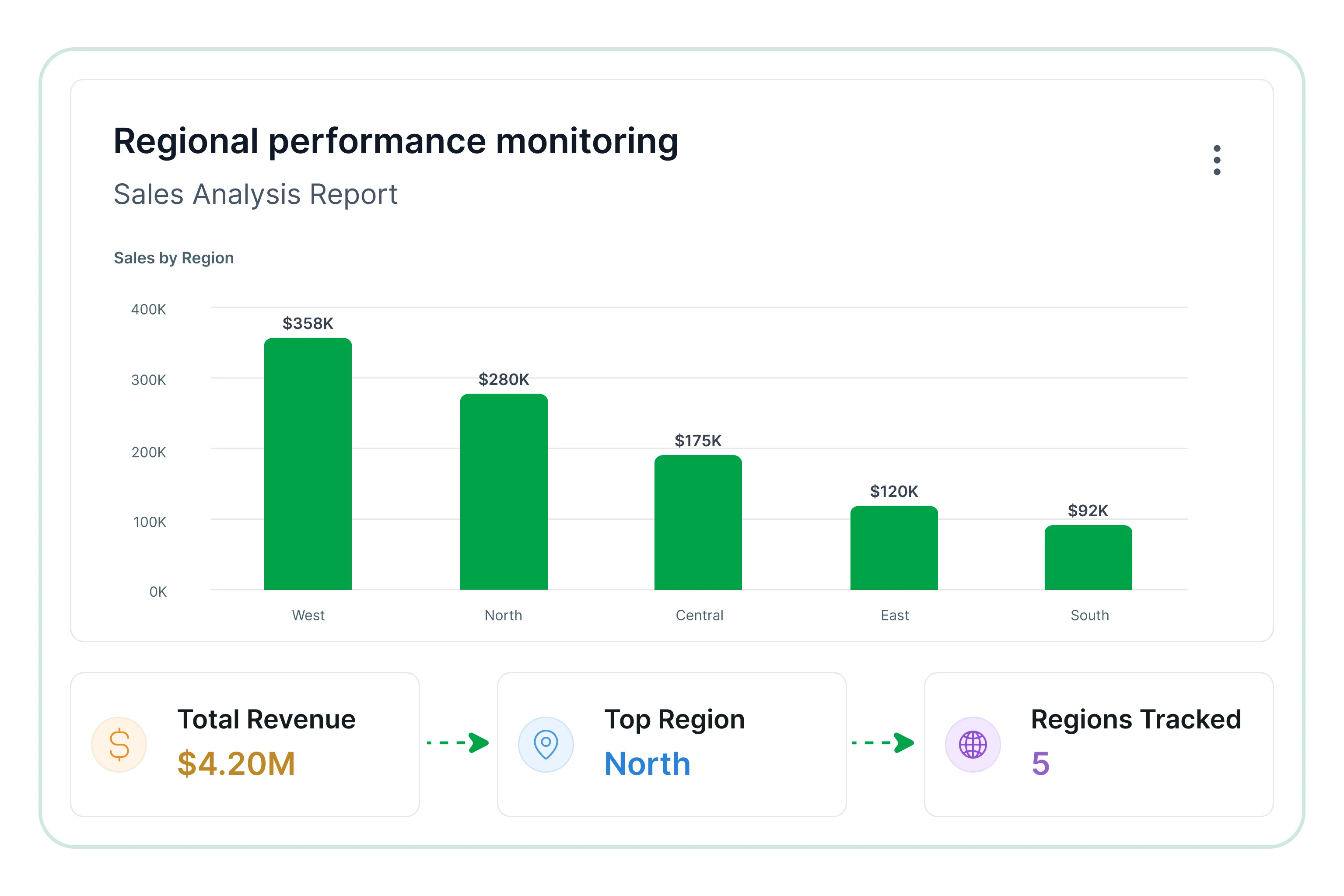Select the East sales bar

pos(894,547)
